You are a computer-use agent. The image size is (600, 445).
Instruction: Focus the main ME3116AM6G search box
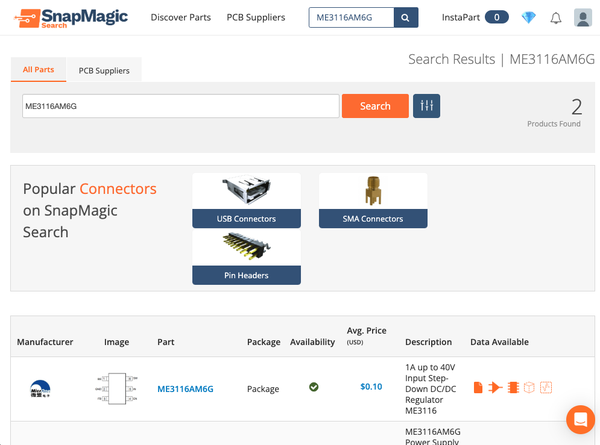click(x=181, y=106)
